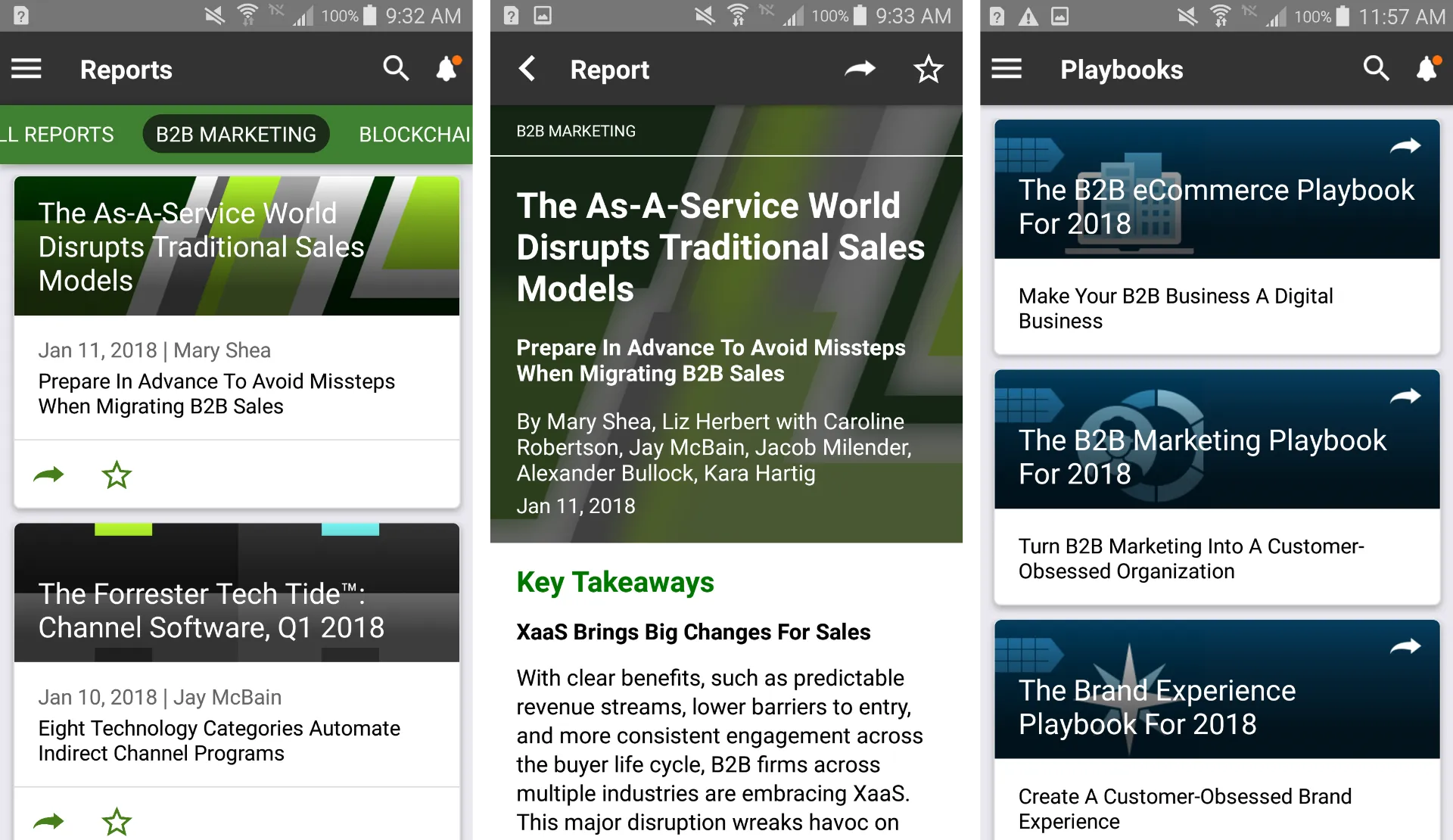Tap the Wi-Fi status icon at 9:32 AM
The width and height of the screenshot is (1453, 840).
pos(247,15)
